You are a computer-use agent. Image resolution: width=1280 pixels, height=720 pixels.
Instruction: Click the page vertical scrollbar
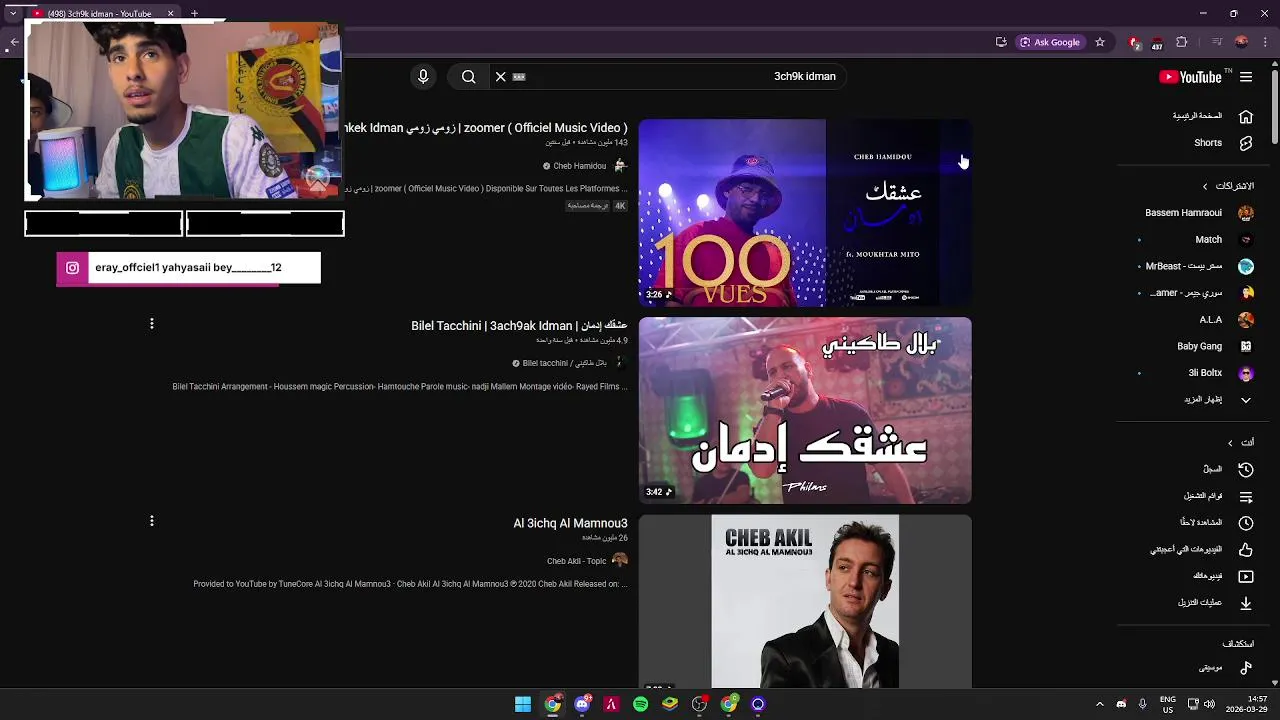point(1275,108)
